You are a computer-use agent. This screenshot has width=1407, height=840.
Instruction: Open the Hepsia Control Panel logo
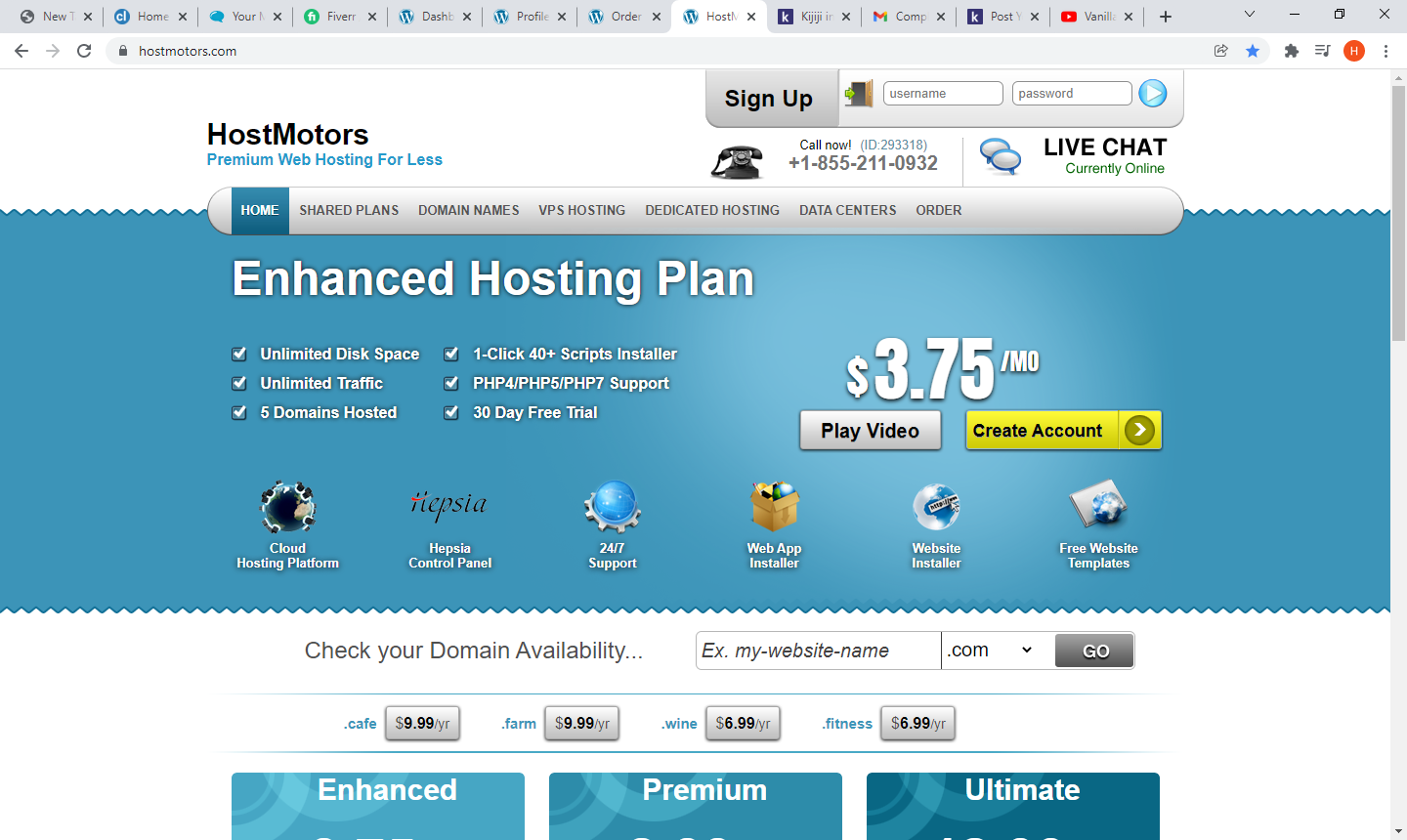[449, 505]
